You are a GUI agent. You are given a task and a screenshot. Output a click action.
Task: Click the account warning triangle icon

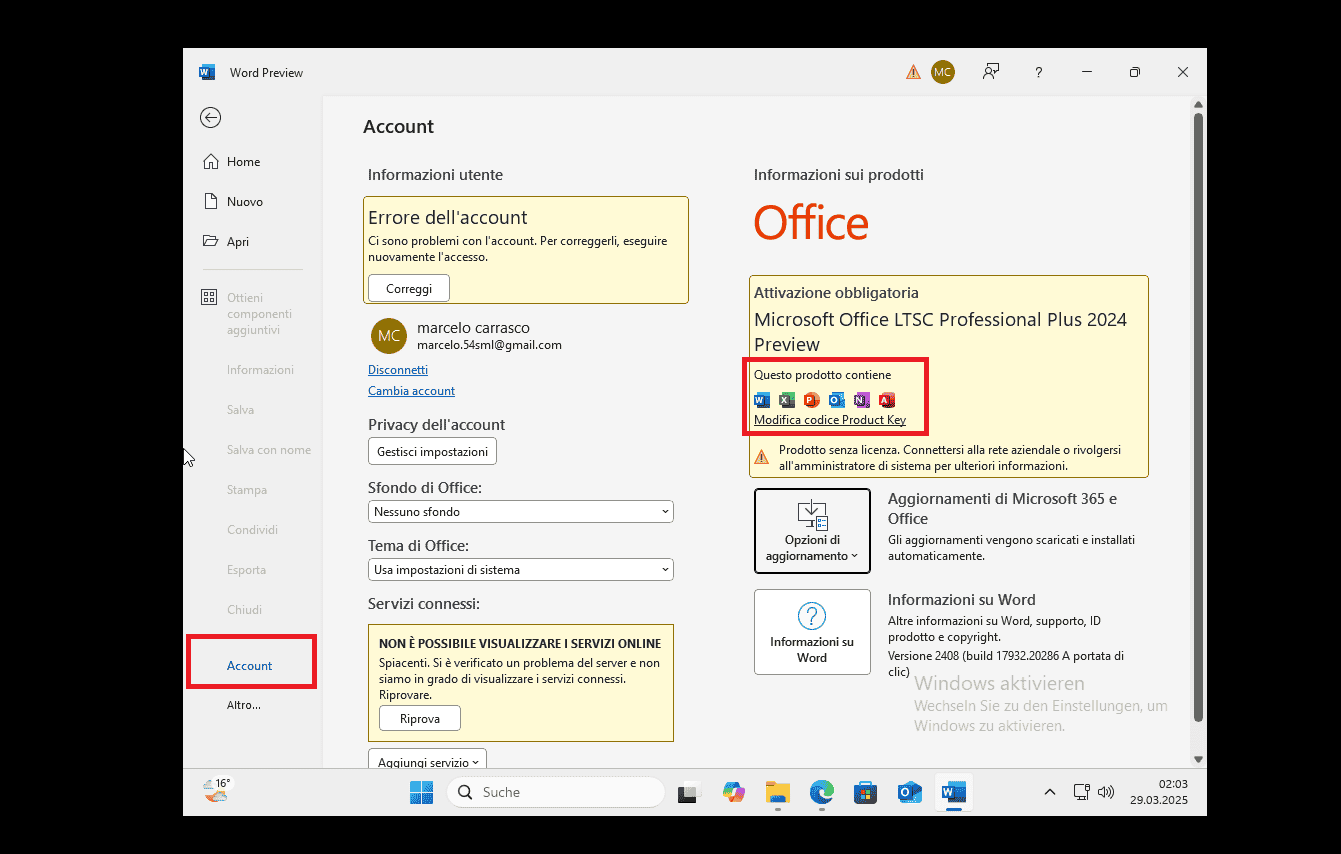pos(913,72)
